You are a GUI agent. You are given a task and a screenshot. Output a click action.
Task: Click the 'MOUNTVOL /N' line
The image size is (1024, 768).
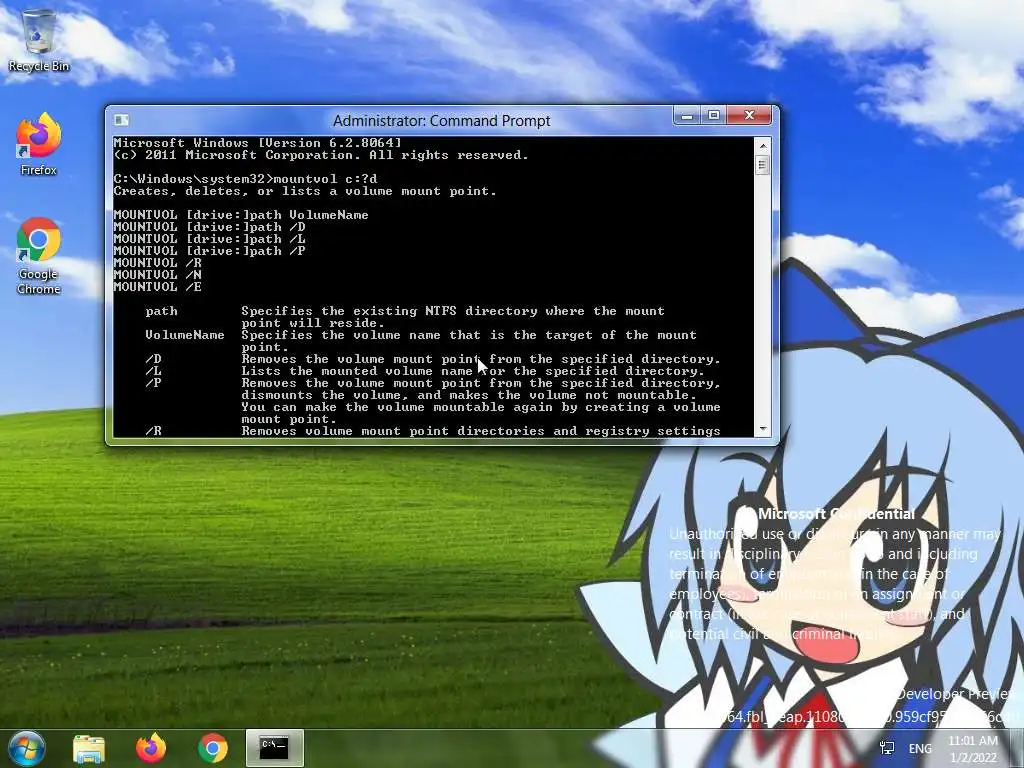point(157,275)
